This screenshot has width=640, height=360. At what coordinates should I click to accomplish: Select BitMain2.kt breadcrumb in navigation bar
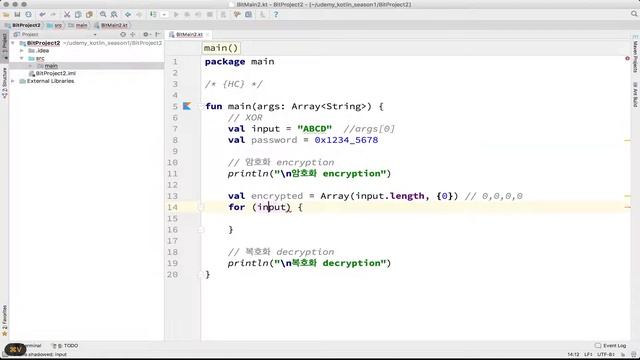(x=111, y=25)
